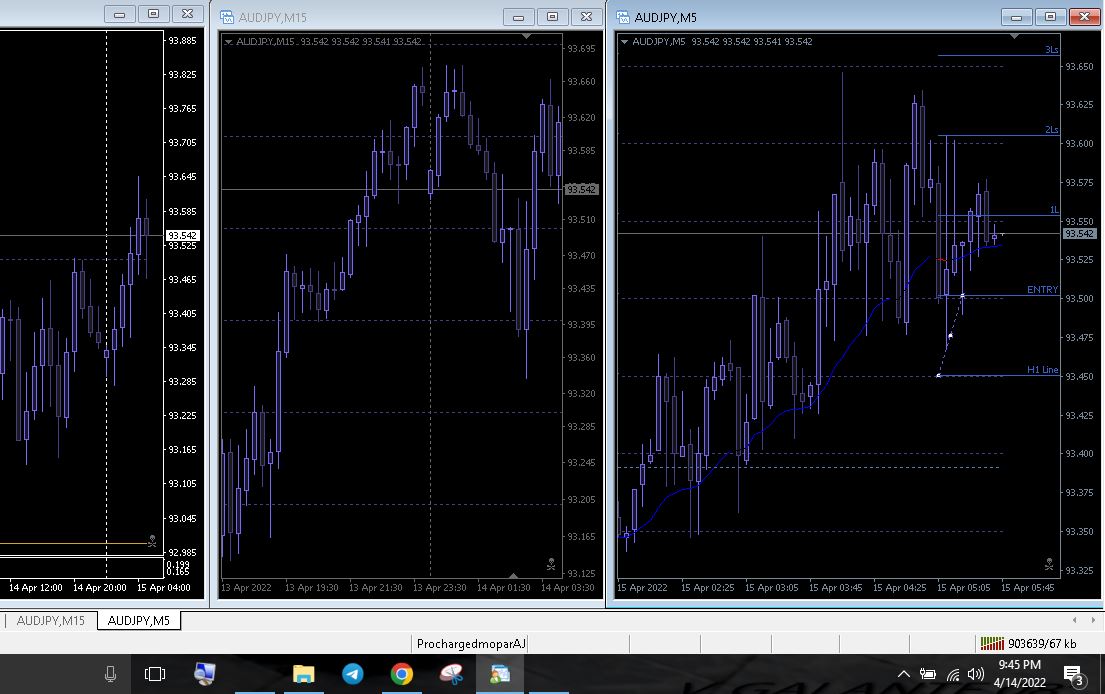1105x694 pixels.
Task: Open the header dropdown arrow in AUDJPY,M5 chart
Action: [x=624, y=42]
